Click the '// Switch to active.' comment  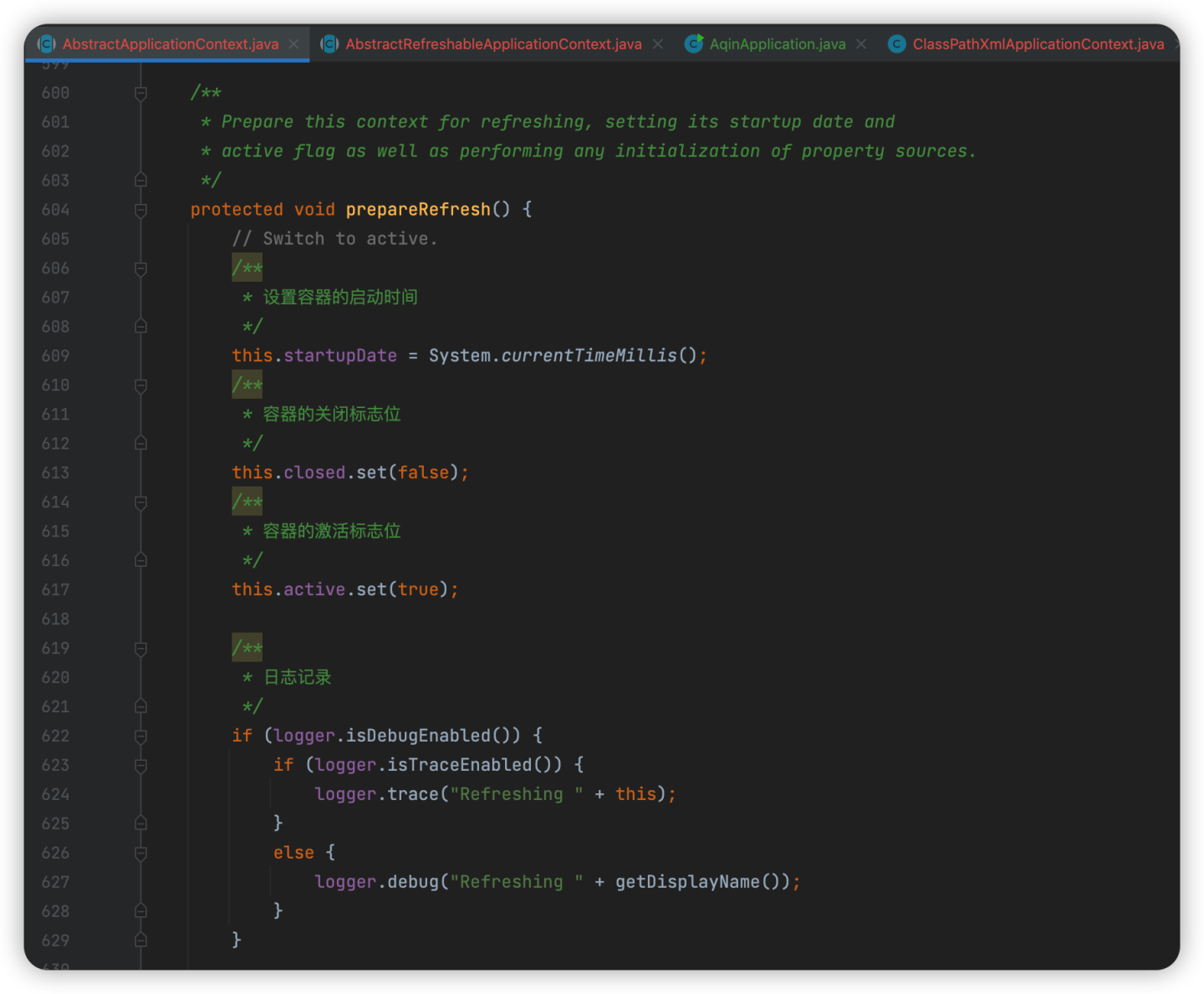pyautogui.click(x=334, y=239)
